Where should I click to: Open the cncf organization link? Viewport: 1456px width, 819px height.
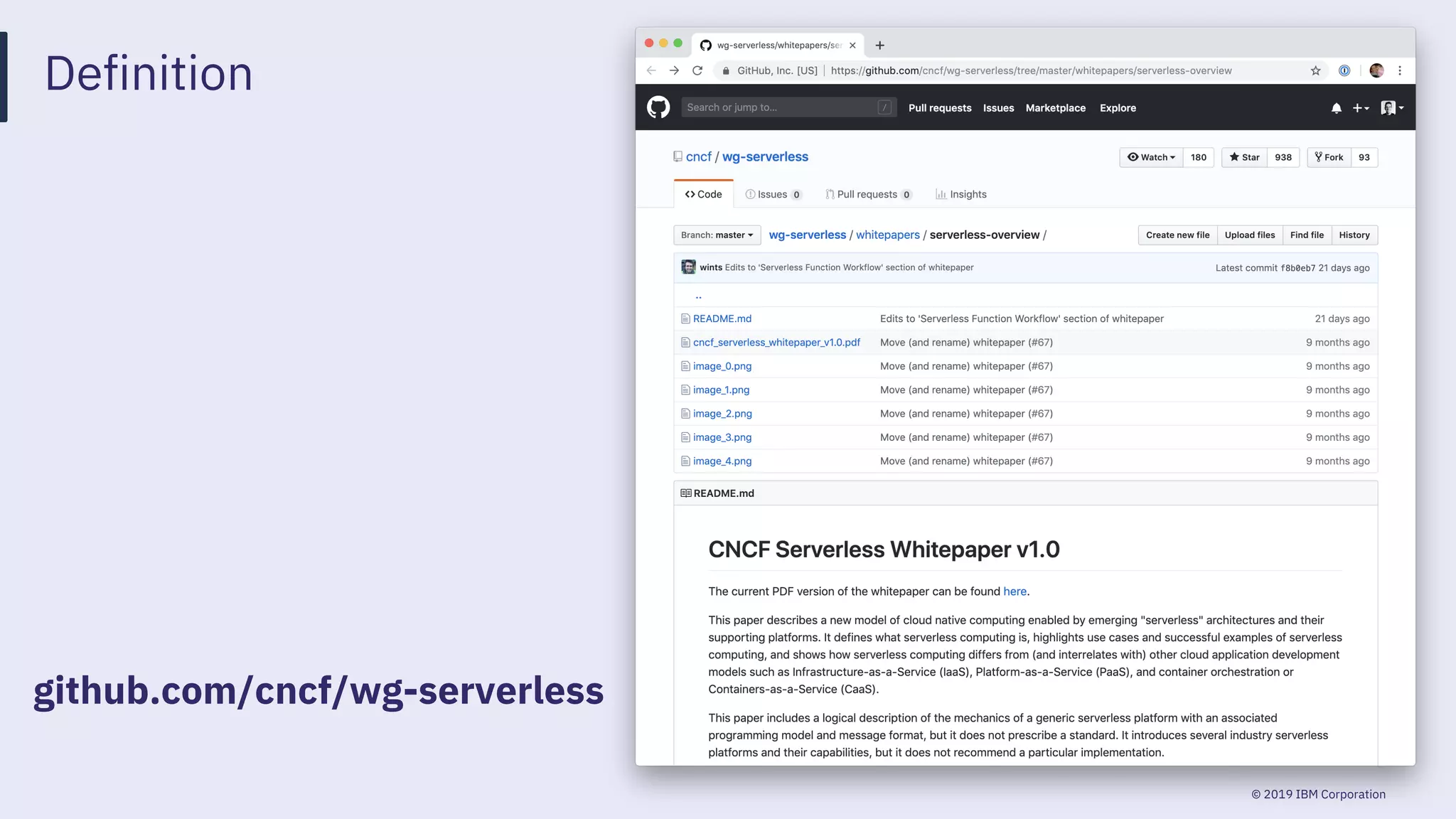pos(698,156)
